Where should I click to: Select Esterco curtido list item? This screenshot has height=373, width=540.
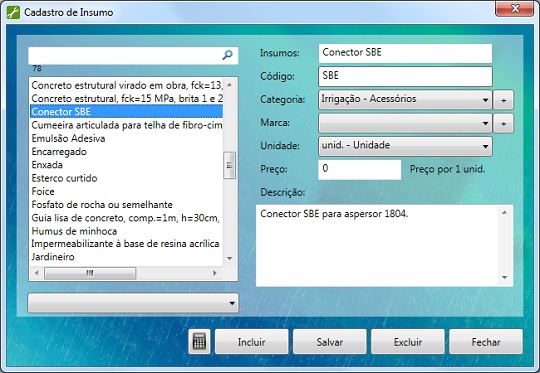[x=64, y=178]
